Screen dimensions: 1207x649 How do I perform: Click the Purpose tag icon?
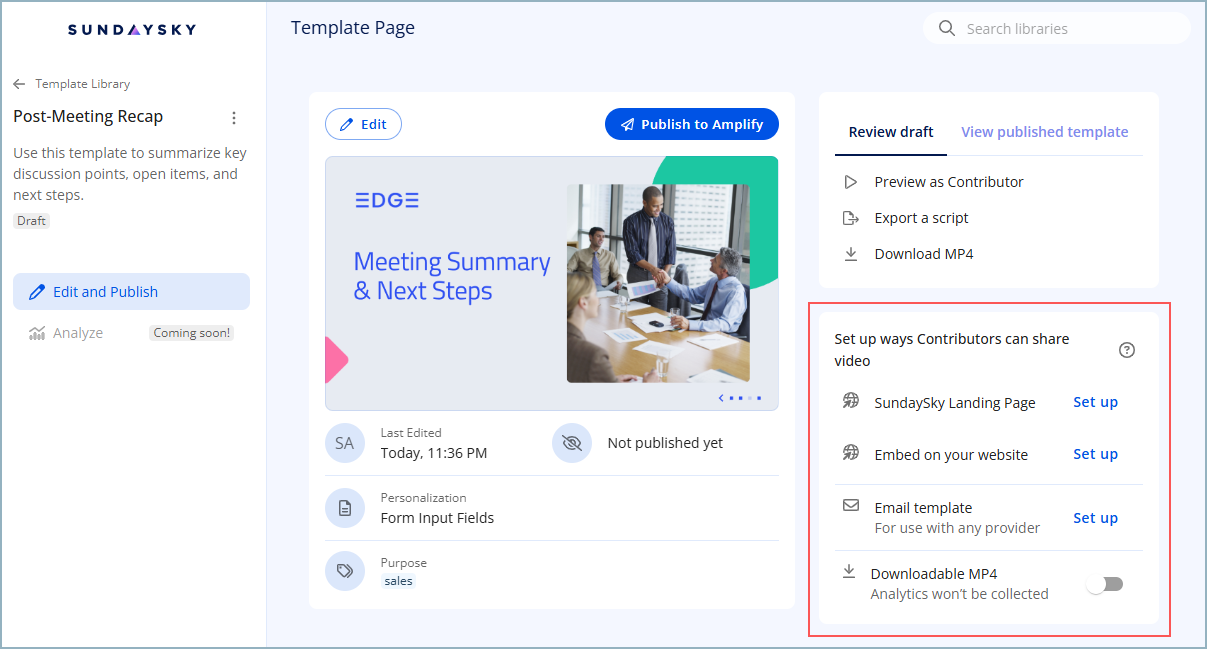(x=345, y=571)
